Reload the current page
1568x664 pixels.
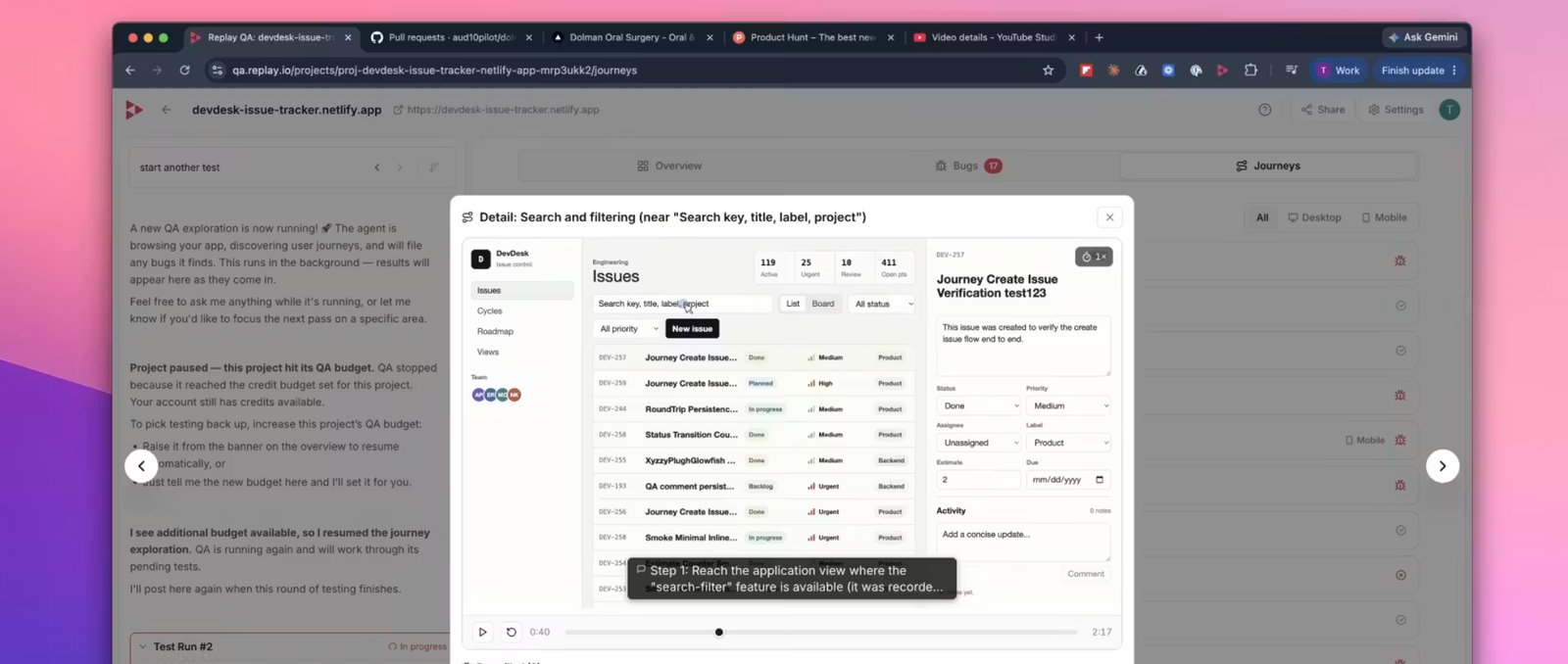184,71
